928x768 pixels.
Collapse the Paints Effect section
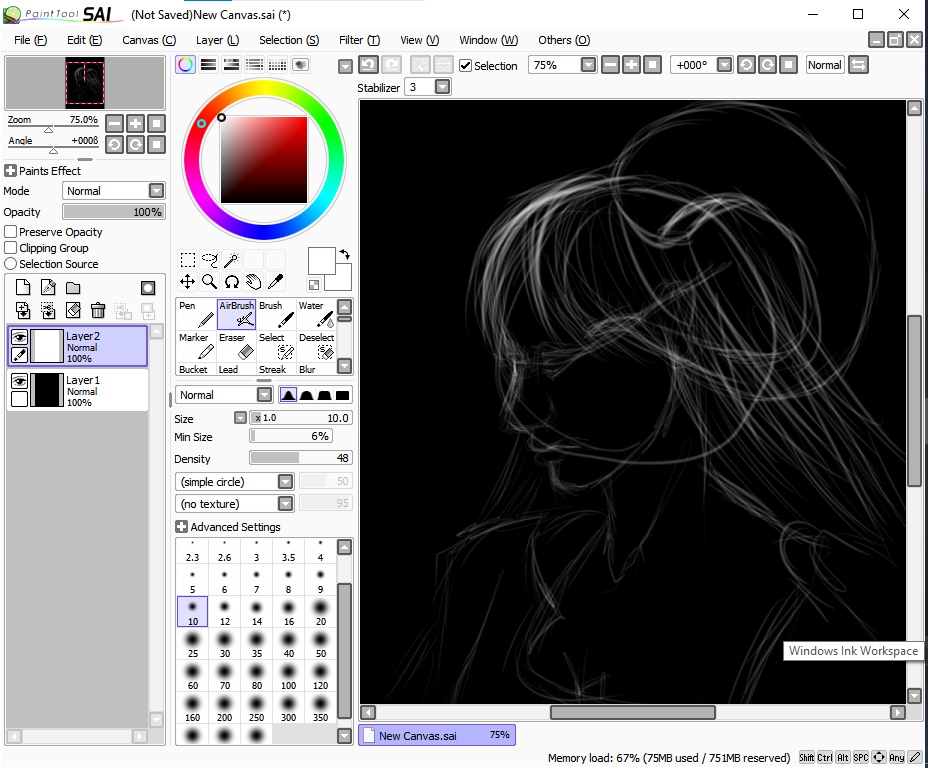(10, 170)
